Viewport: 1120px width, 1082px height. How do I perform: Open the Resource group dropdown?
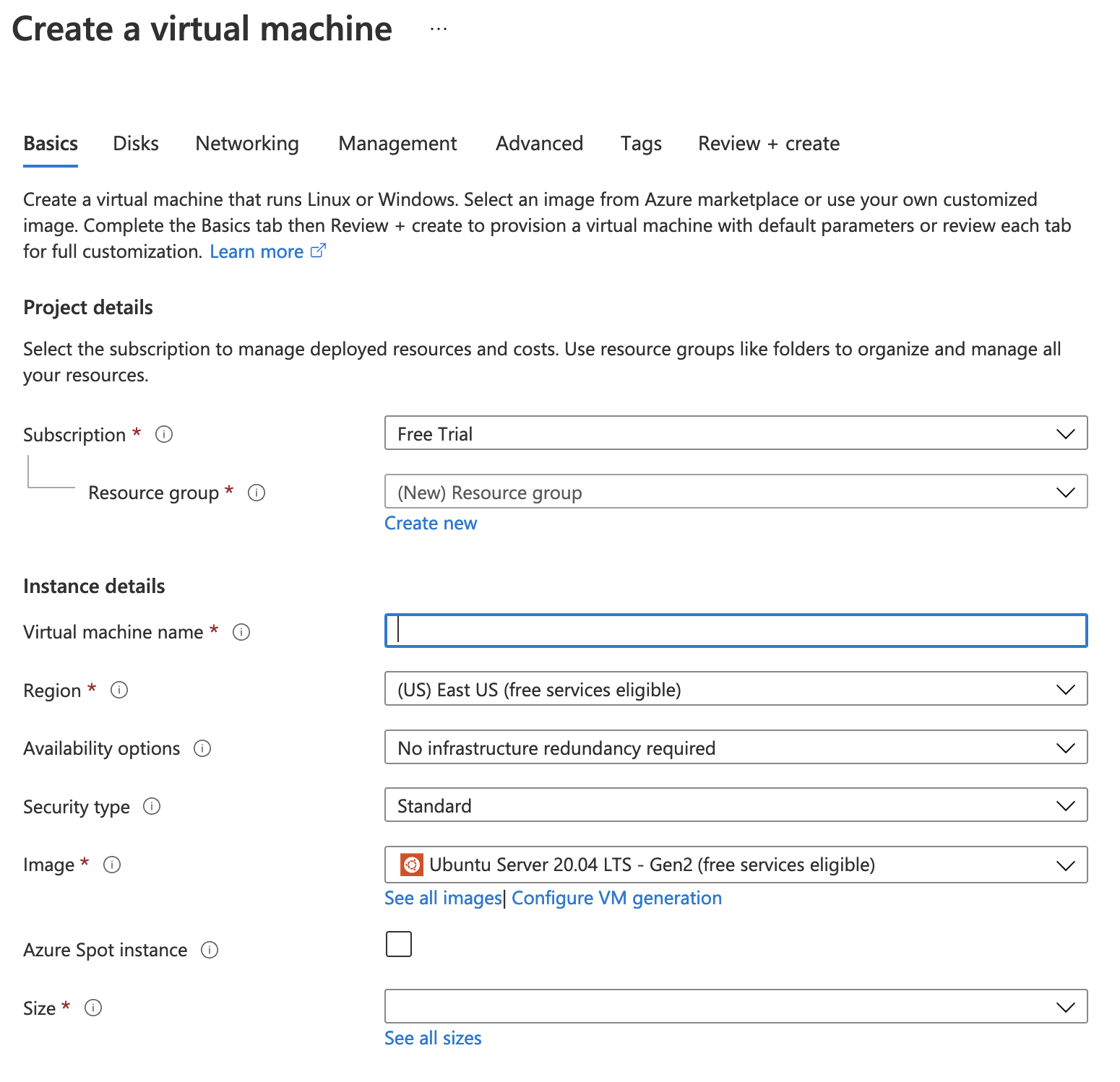click(736, 492)
